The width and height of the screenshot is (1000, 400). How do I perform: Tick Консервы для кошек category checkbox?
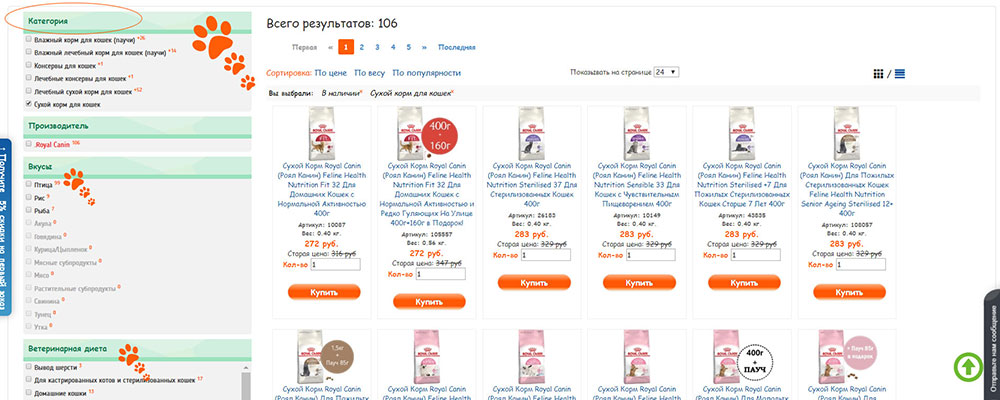(29, 65)
